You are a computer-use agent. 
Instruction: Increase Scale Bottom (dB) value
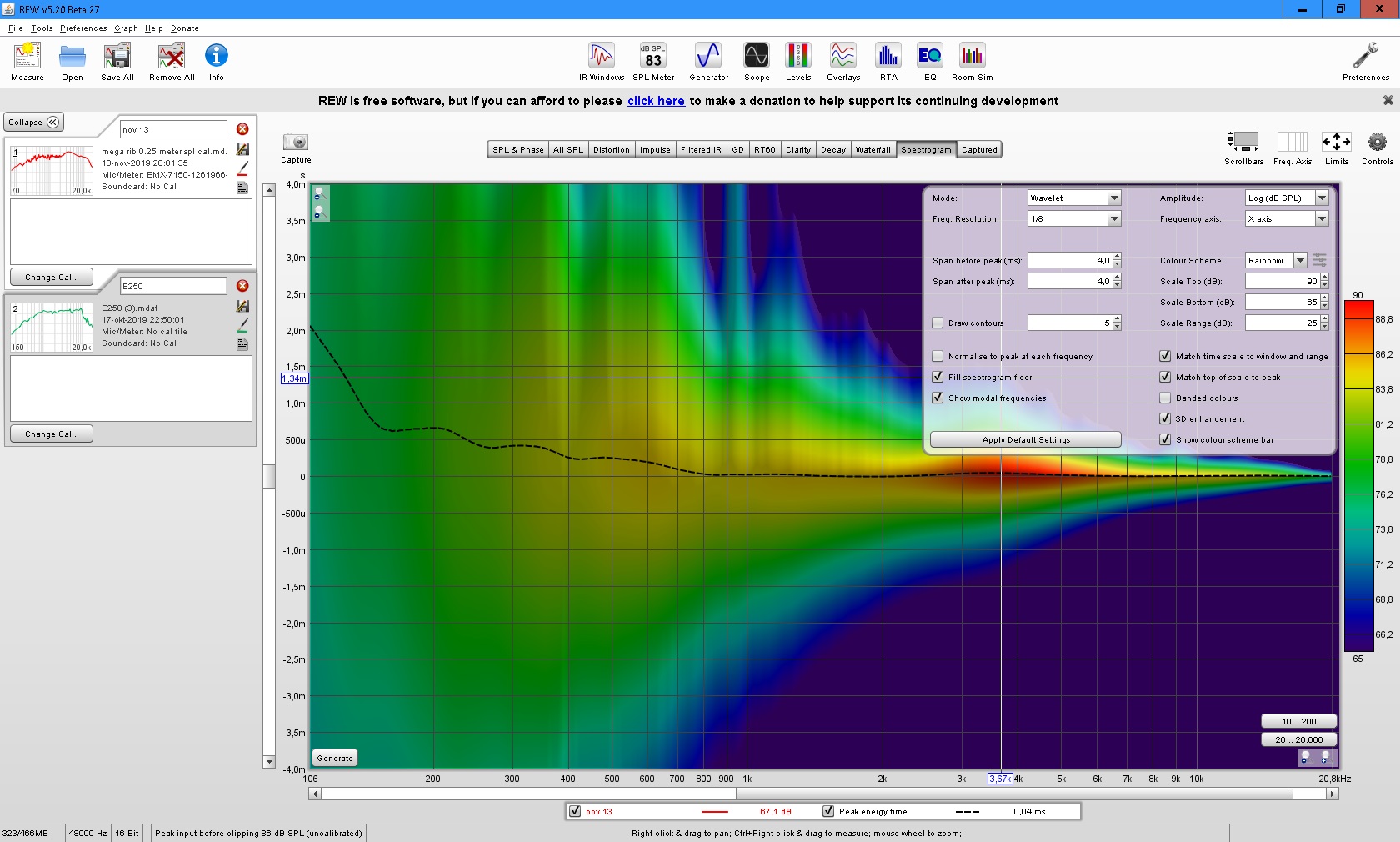point(1325,298)
